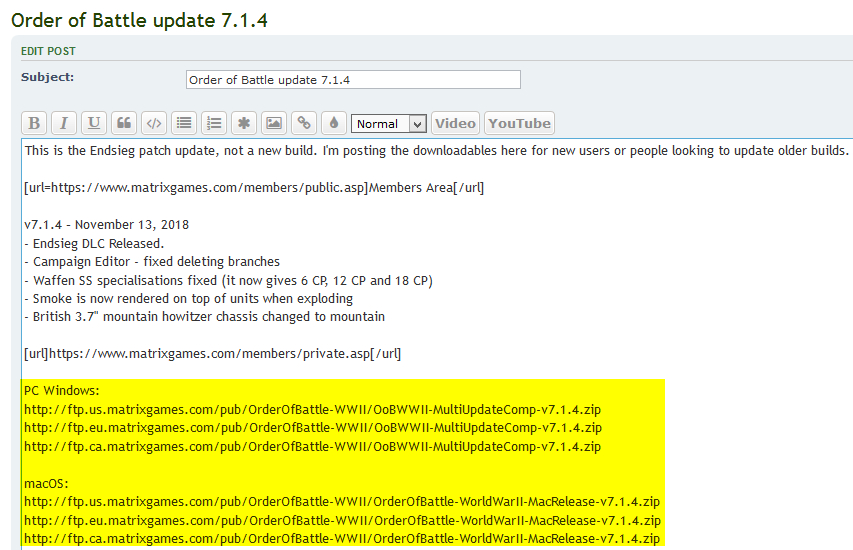The height and width of the screenshot is (550, 853).
Task: Apply underline formatting with the U button
Action: pos(94,123)
